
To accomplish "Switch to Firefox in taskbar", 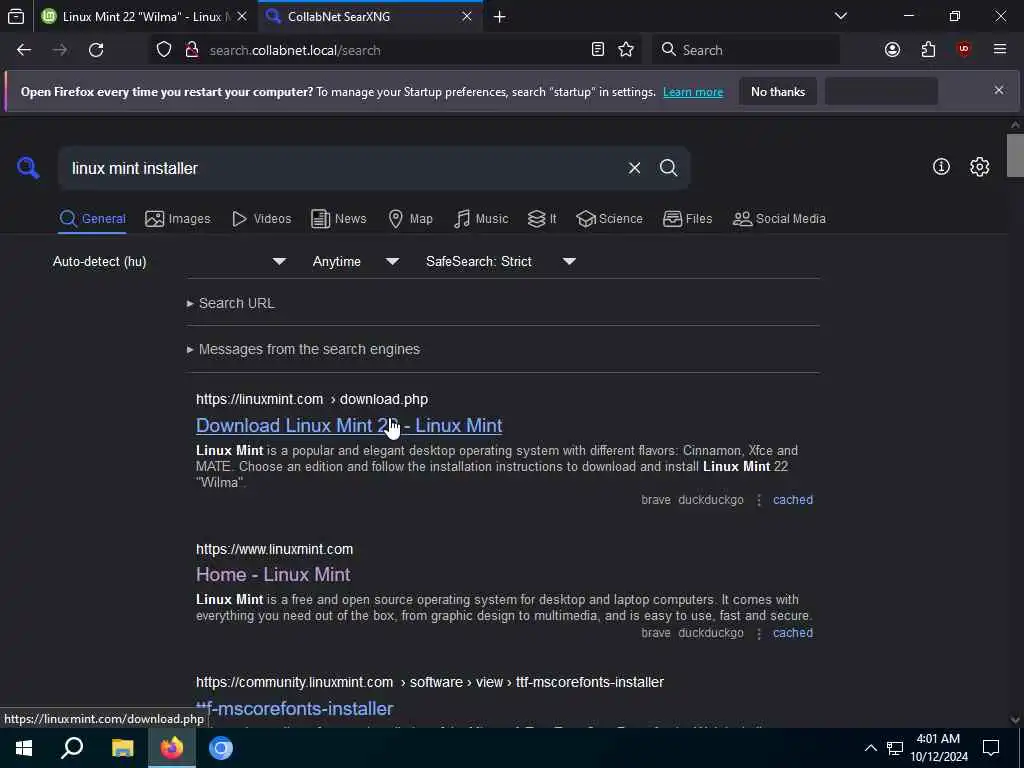I will tap(172, 748).
